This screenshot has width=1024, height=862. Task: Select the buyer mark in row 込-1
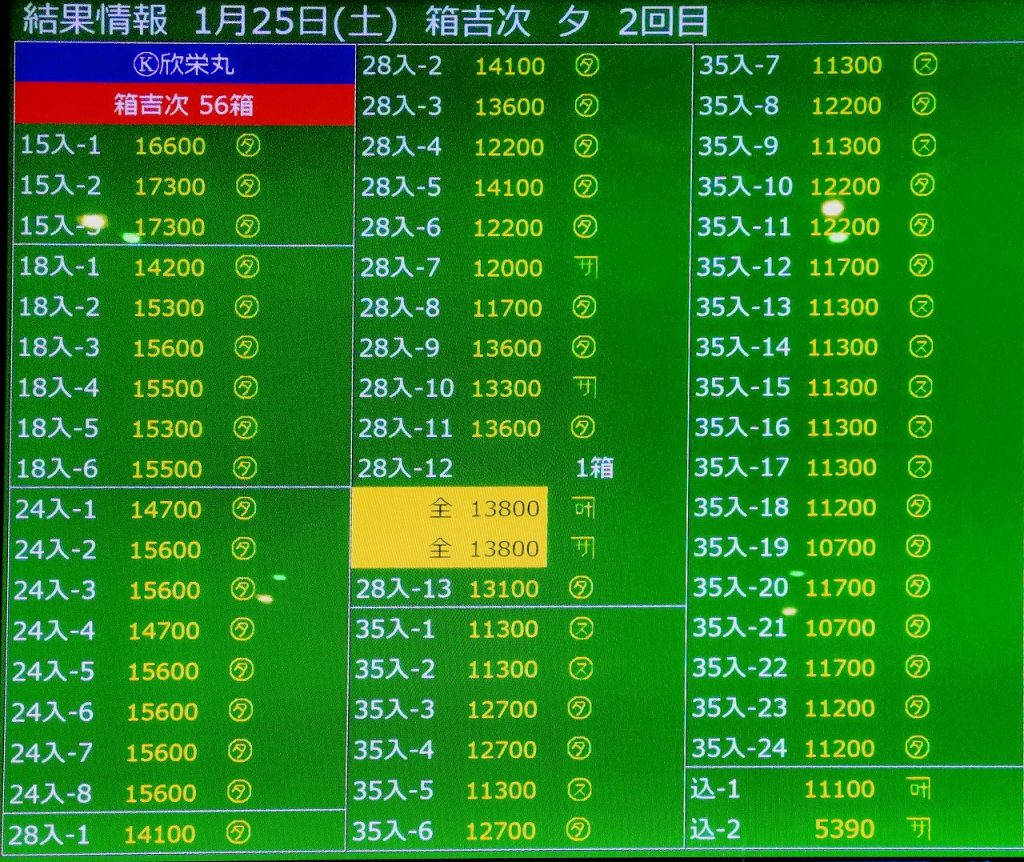point(917,789)
